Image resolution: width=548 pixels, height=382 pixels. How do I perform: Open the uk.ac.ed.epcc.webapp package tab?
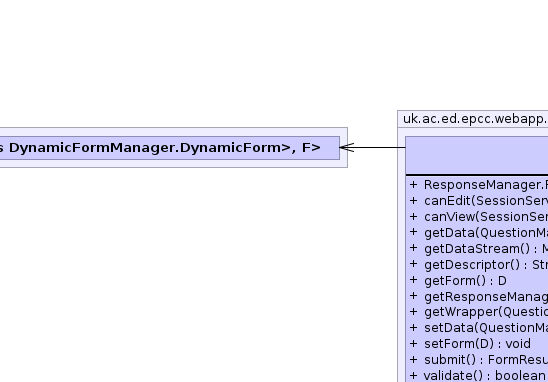(x=473, y=119)
